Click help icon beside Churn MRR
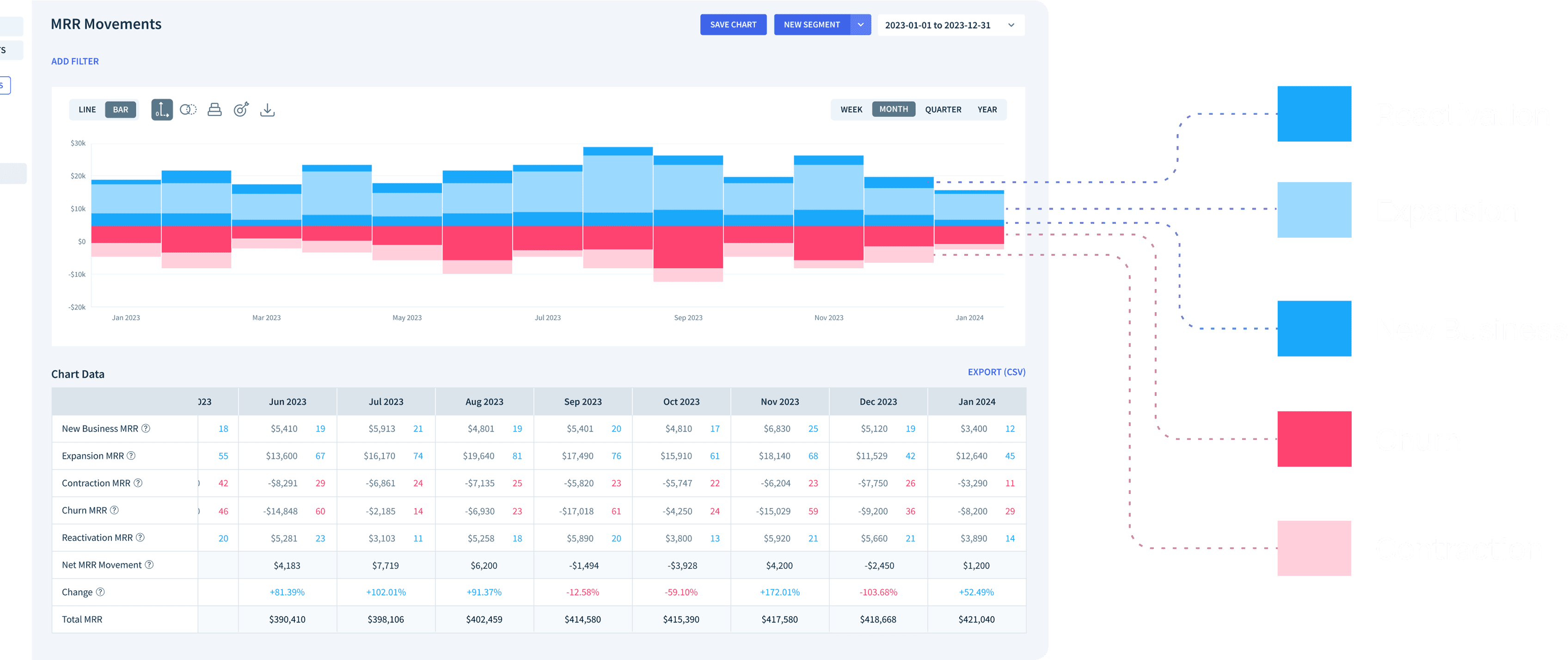 [115, 510]
